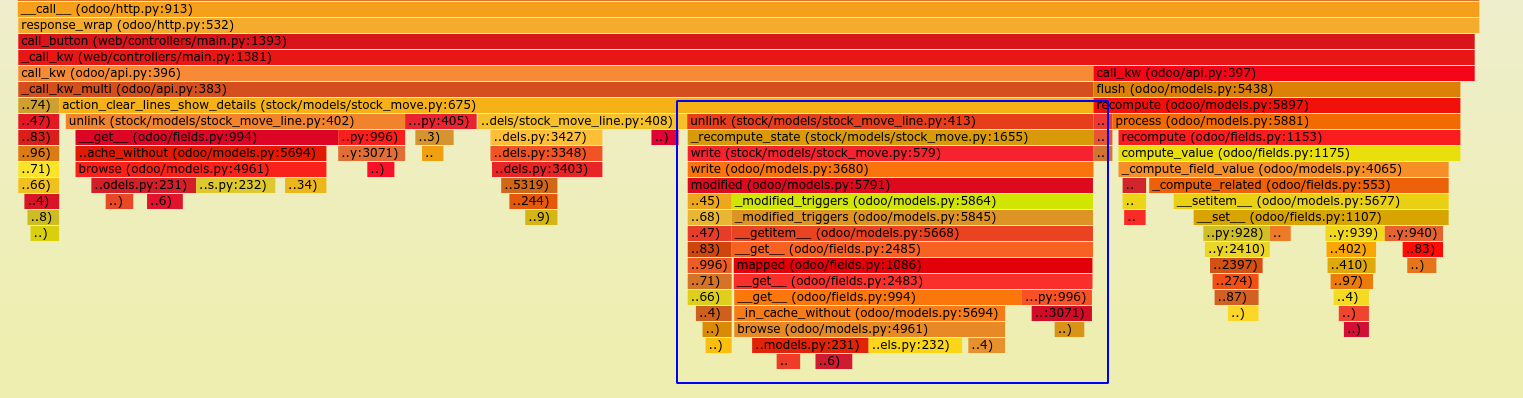Click the ..5319) frame
Screen dimensions: 1523x398
pos(529,185)
